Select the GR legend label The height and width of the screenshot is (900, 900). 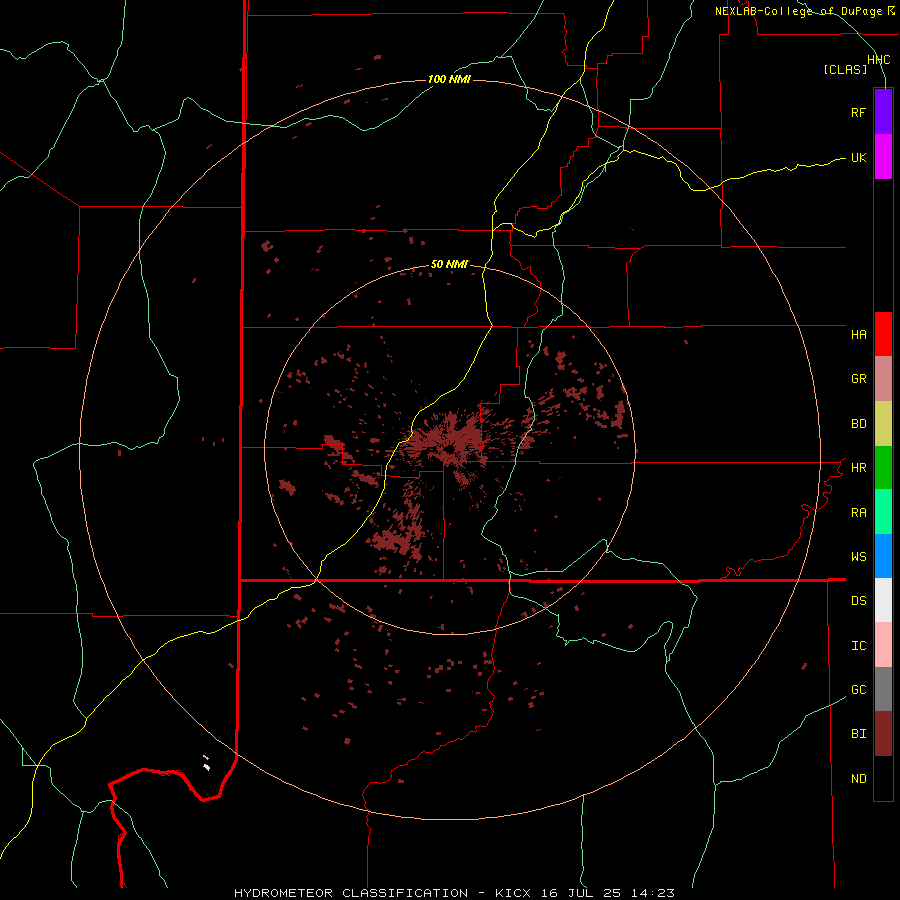(x=858, y=379)
